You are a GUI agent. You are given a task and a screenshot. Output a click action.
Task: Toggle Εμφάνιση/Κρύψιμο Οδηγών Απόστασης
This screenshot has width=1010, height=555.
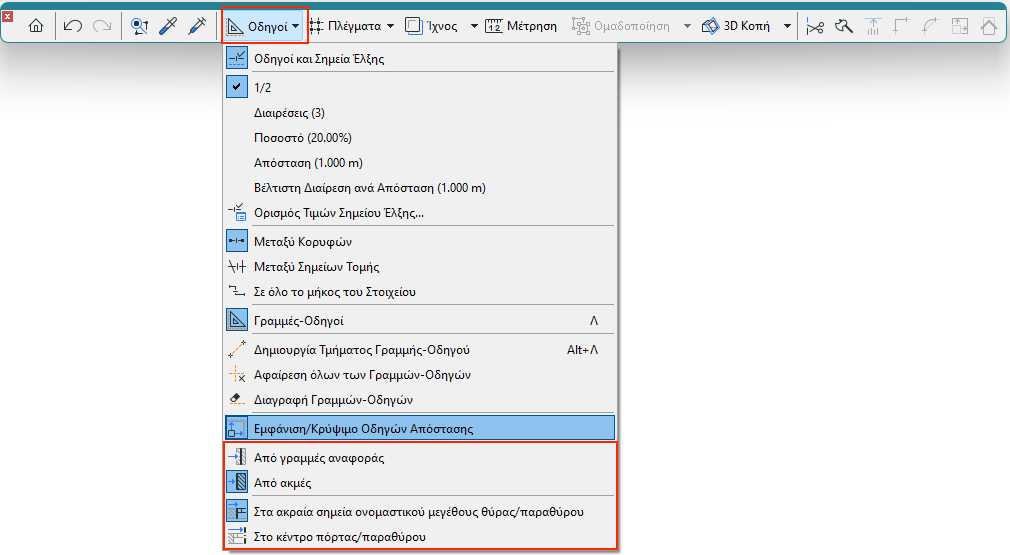tap(420, 428)
